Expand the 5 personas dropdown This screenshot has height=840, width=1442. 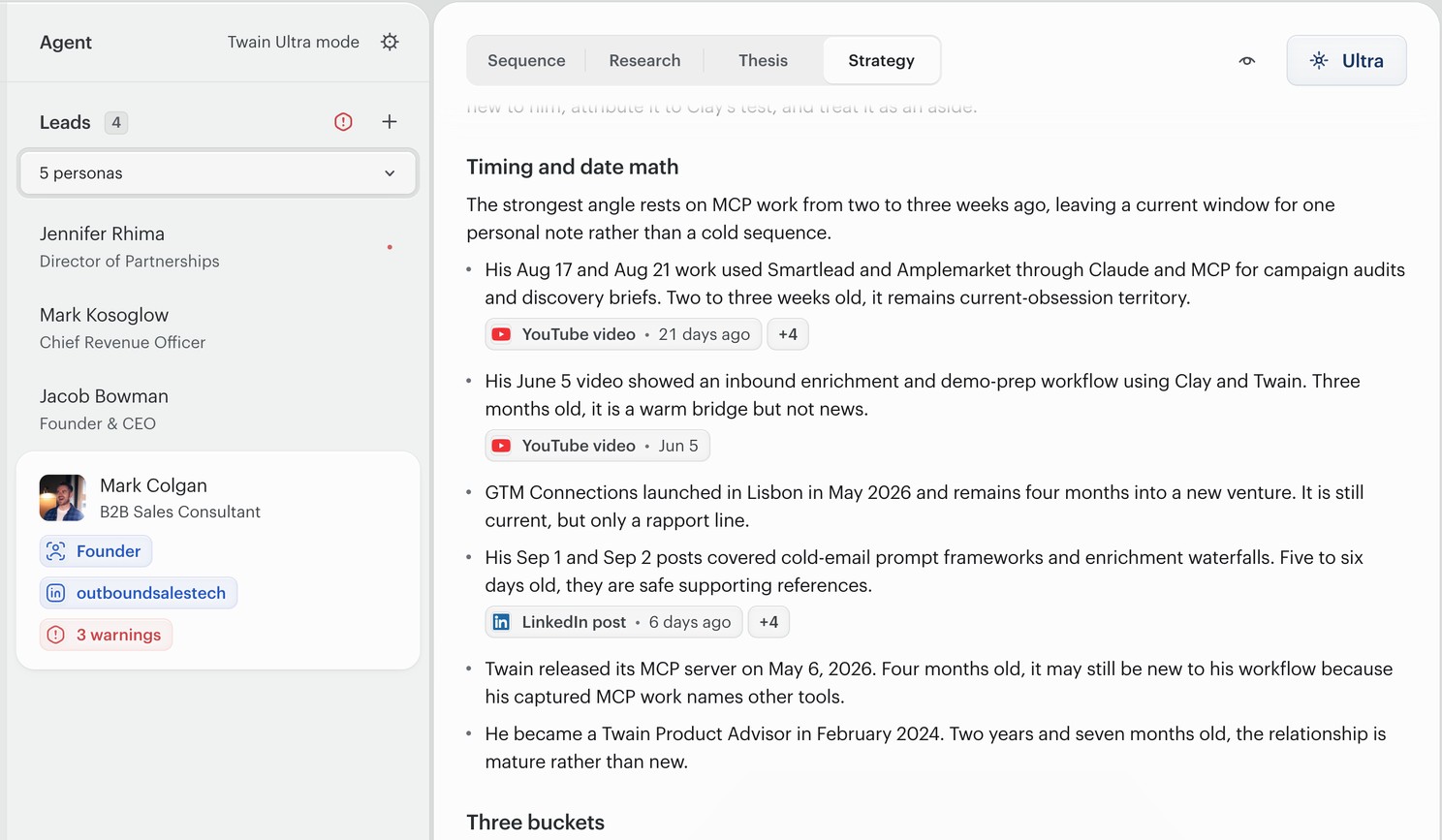click(x=218, y=173)
